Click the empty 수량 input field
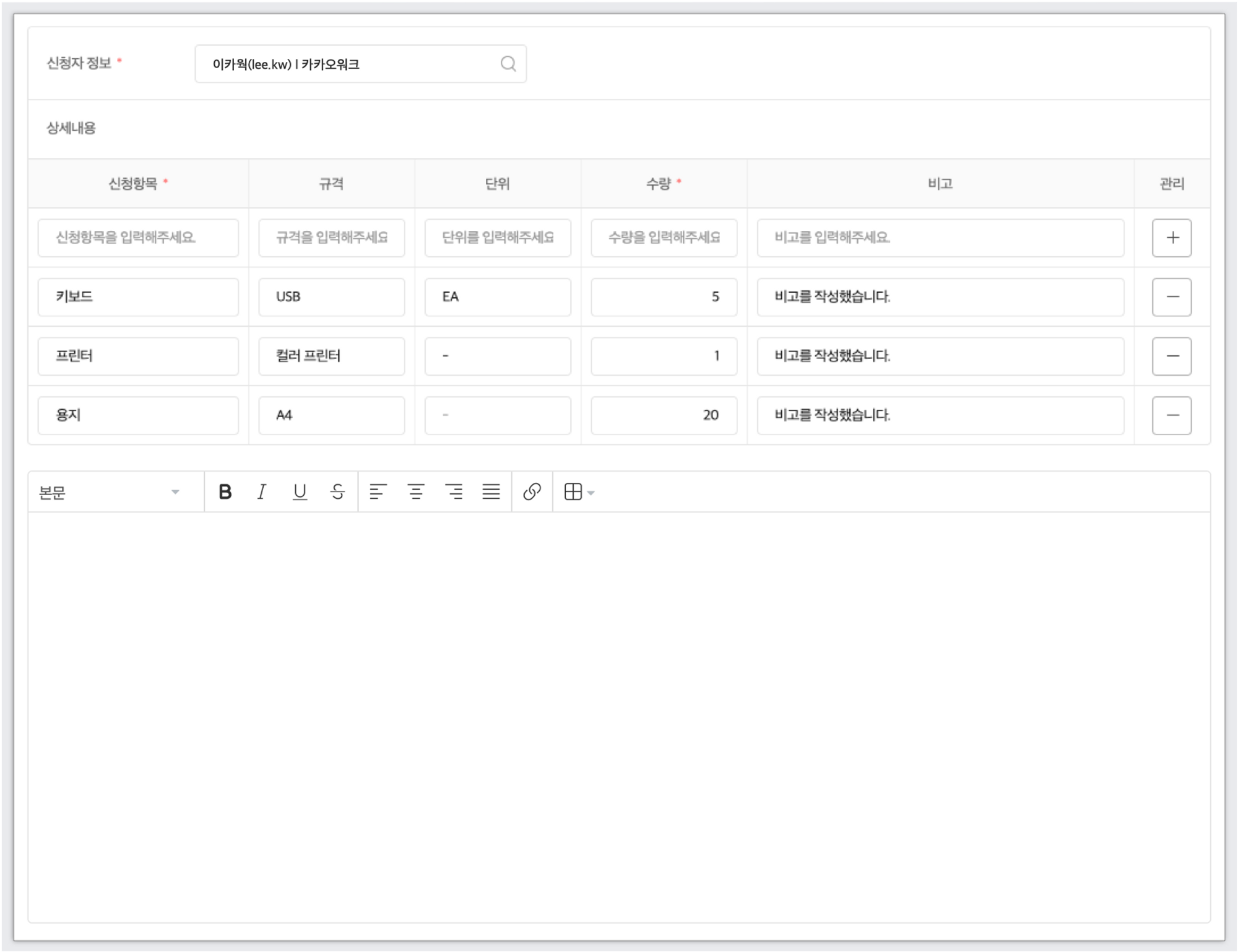Viewport: 1238px width, 952px height. 664,238
